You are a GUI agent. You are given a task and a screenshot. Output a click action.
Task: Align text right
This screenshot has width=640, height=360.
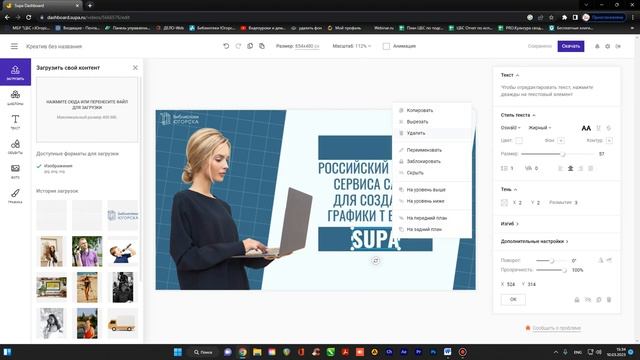(580, 168)
